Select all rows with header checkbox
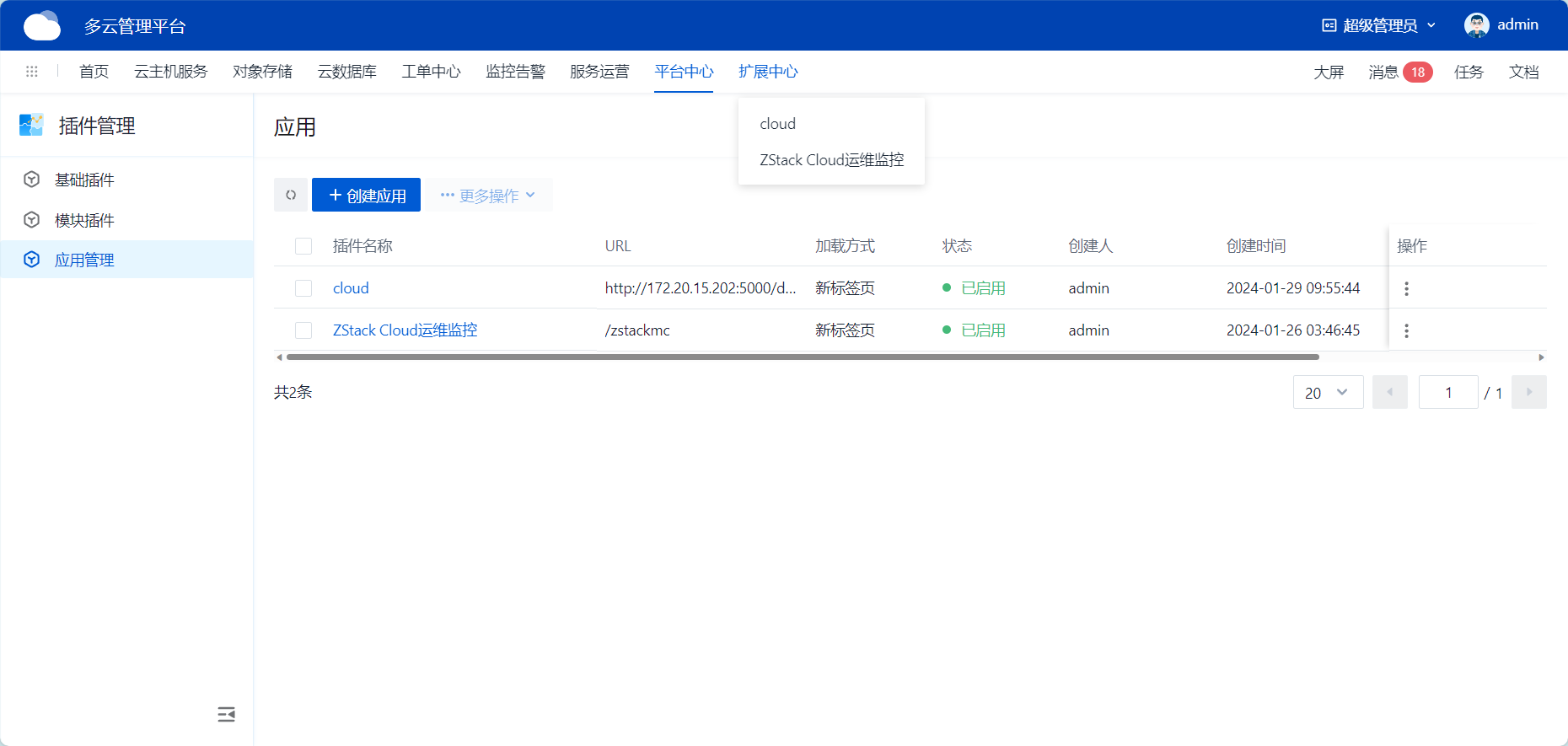 (303, 246)
